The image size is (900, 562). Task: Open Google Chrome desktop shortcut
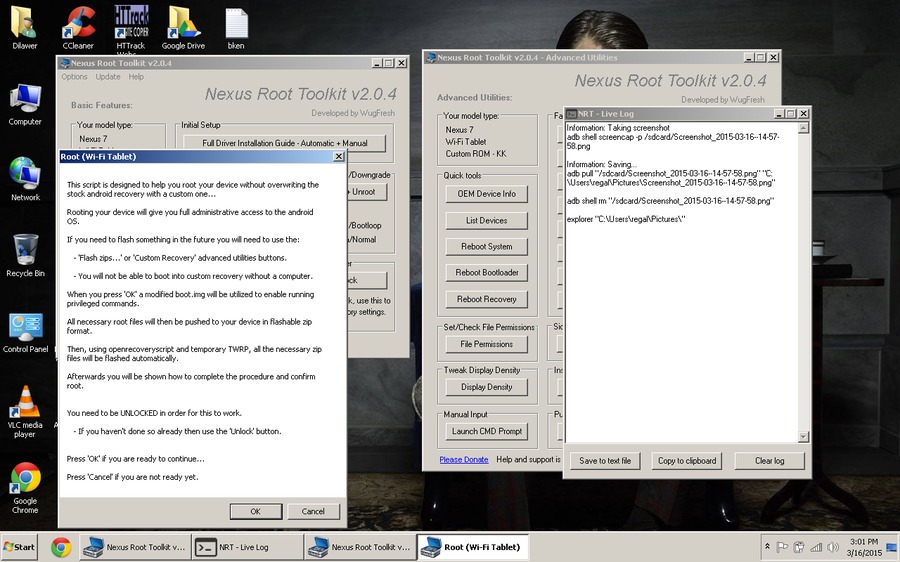[x=25, y=488]
